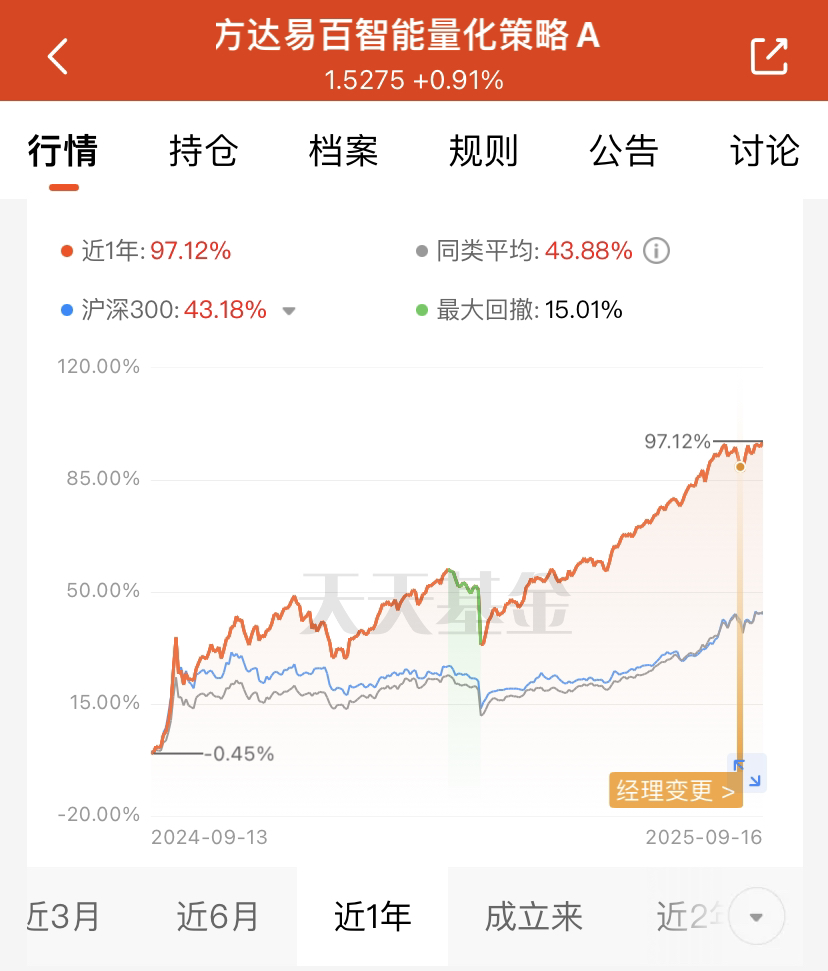This screenshot has width=828, height=971.
Task: Click the orange manager change dot marker
Action: tap(740, 467)
